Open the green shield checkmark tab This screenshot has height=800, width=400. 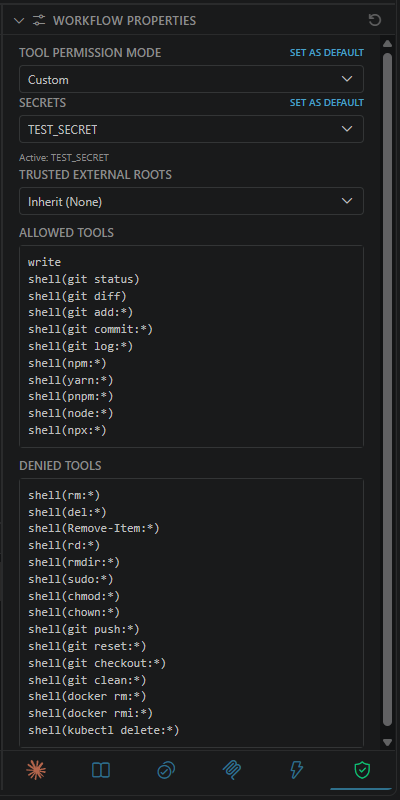pyautogui.click(x=362, y=770)
